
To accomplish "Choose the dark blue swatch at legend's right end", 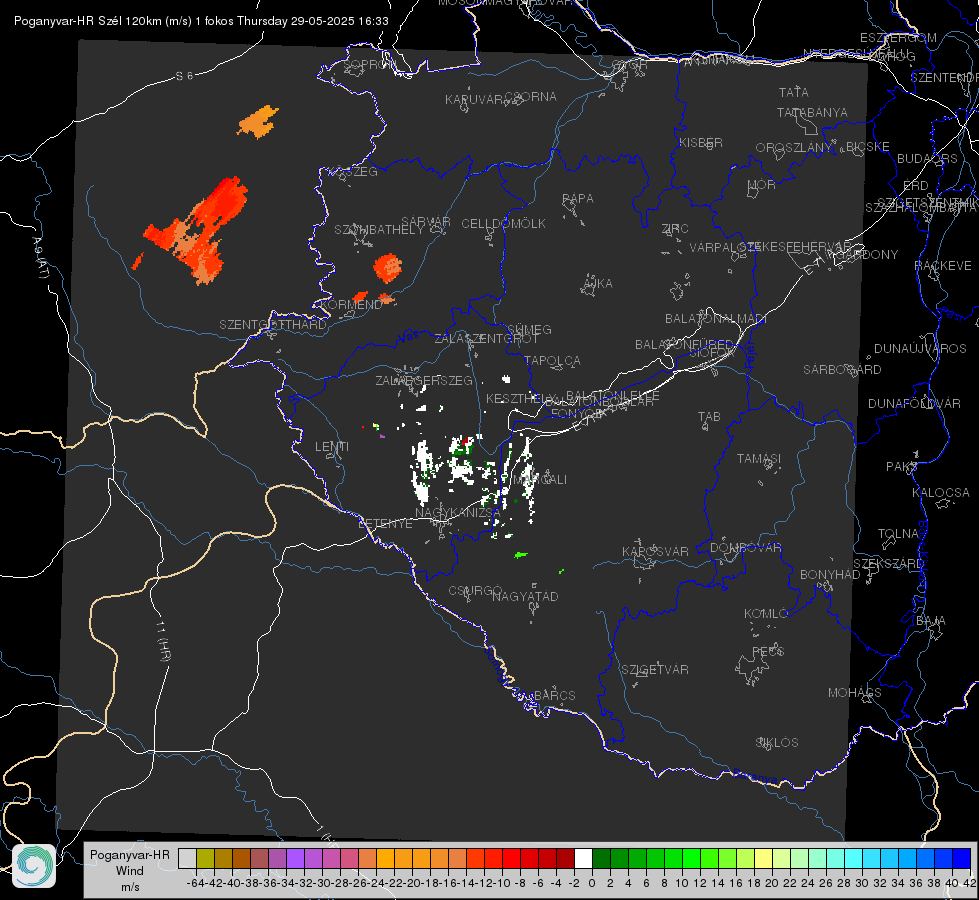I will click(962, 858).
